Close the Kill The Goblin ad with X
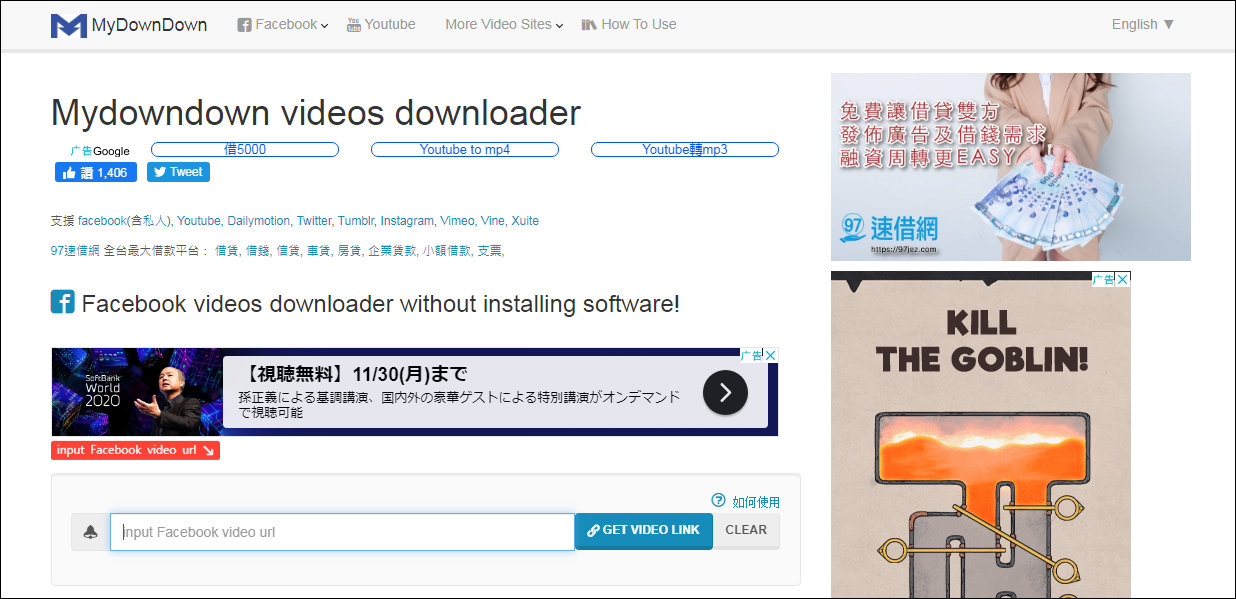The image size is (1236, 599). pyautogui.click(x=1123, y=279)
